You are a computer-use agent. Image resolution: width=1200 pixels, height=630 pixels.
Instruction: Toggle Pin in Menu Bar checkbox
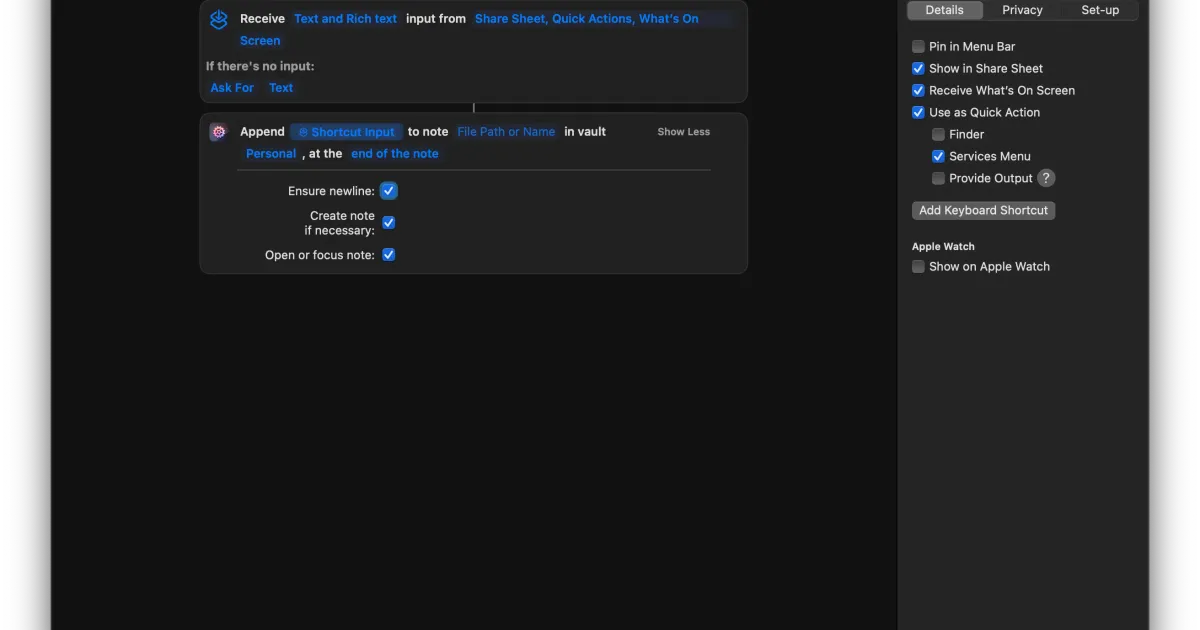(918, 47)
